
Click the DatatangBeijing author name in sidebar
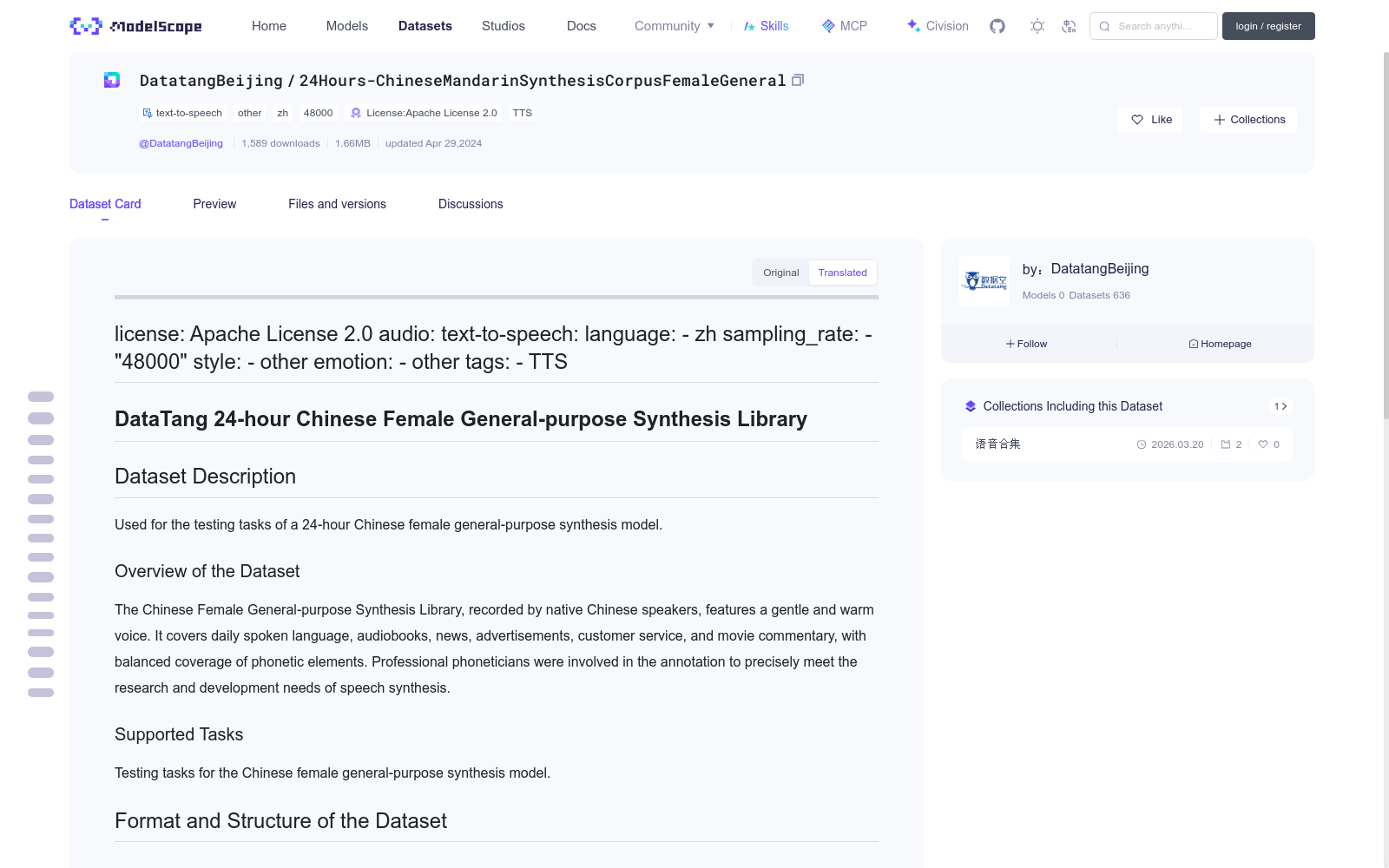[1100, 269]
